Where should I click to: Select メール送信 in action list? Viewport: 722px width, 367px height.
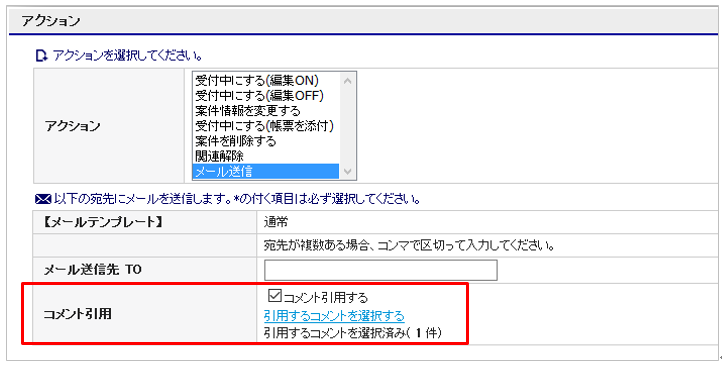pyautogui.click(x=266, y=172)
